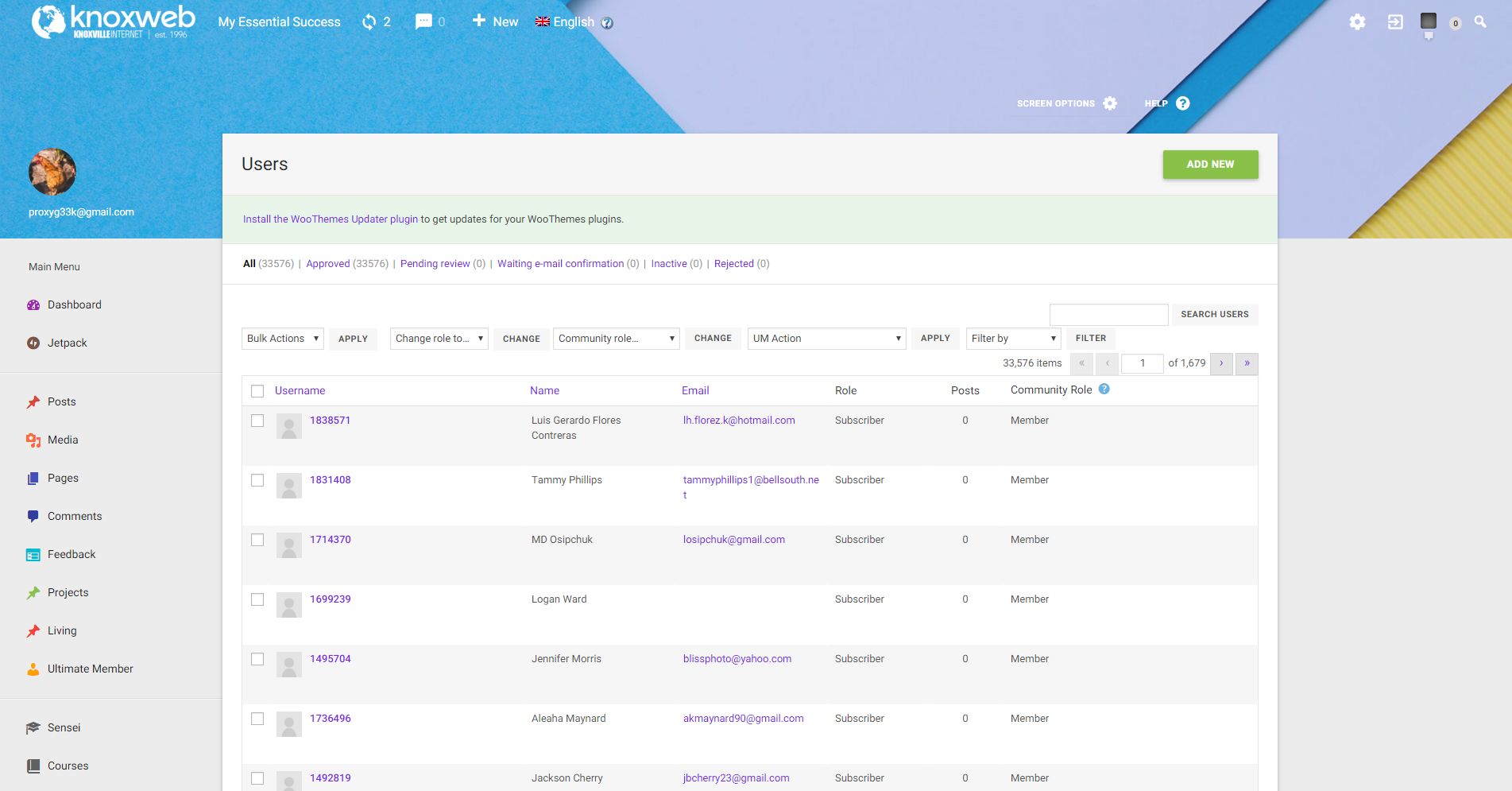This screenshot has width=1512, height=791.
Task: Go to the next page of users
Action: pos(1221,363)
